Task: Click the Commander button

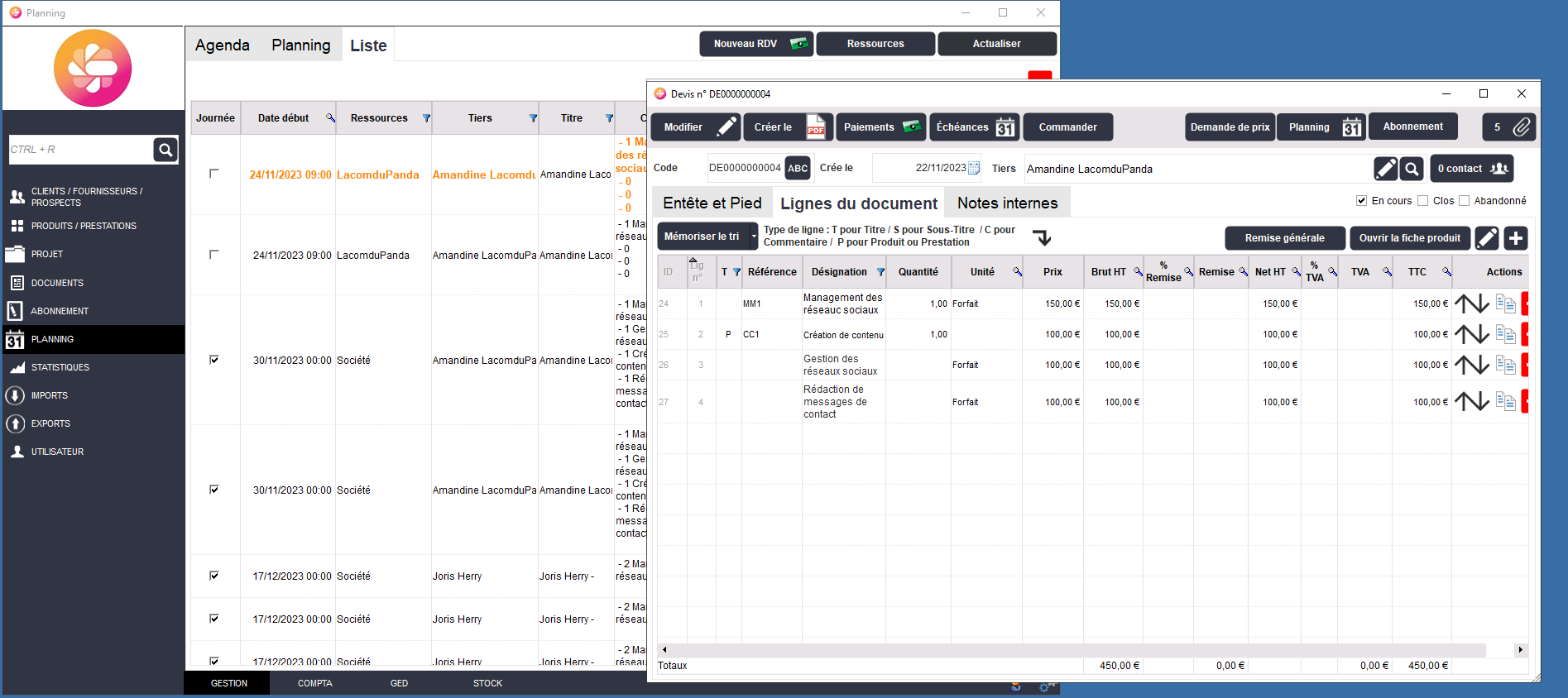Action: (1067, 127)
